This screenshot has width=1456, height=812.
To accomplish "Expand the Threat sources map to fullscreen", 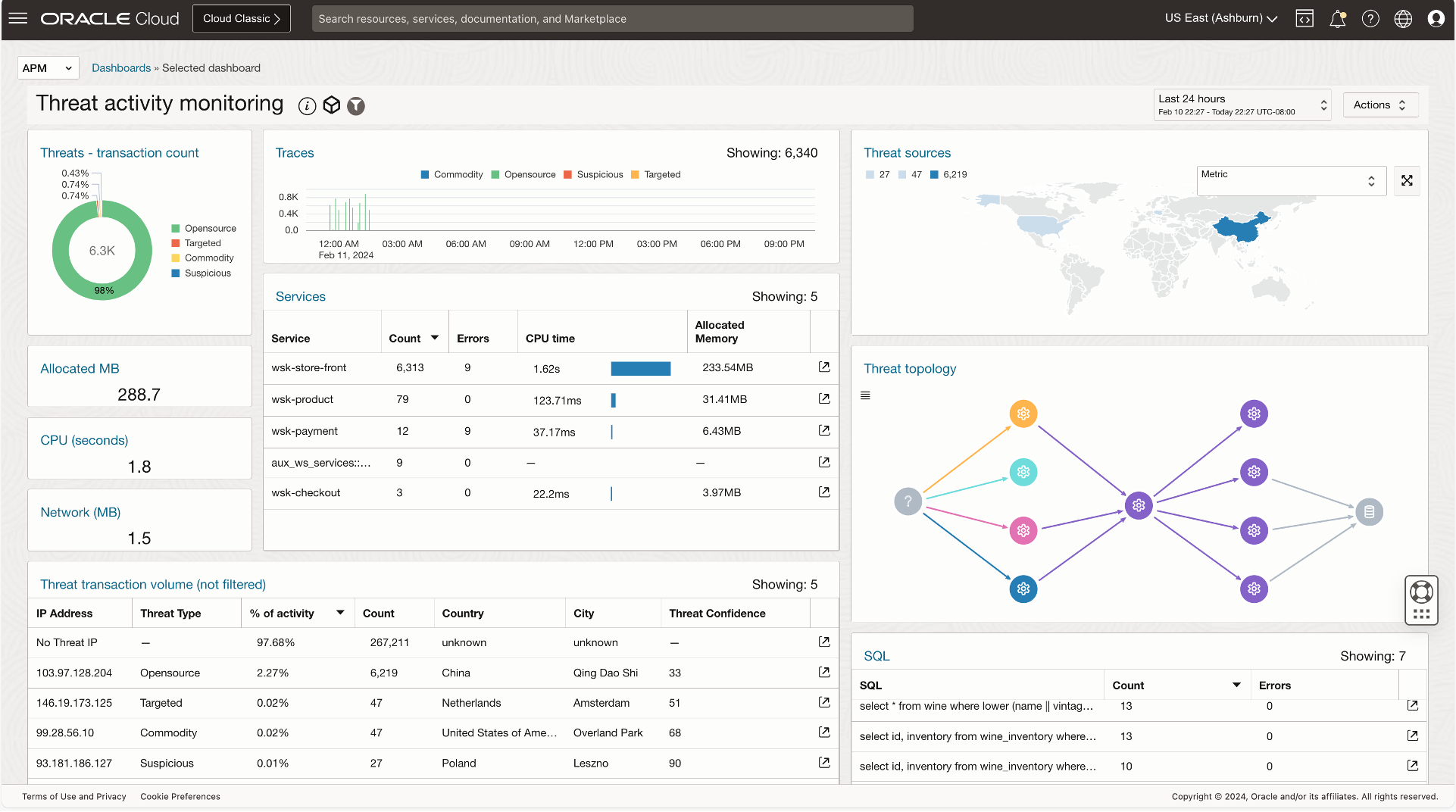I will [1407, 180].
